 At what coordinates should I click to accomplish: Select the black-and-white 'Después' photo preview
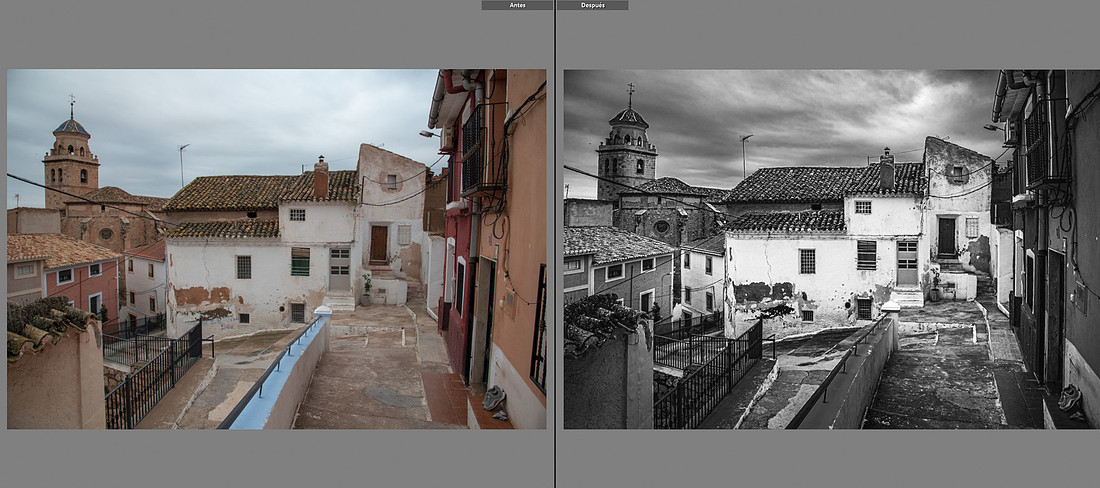(832, 249)
